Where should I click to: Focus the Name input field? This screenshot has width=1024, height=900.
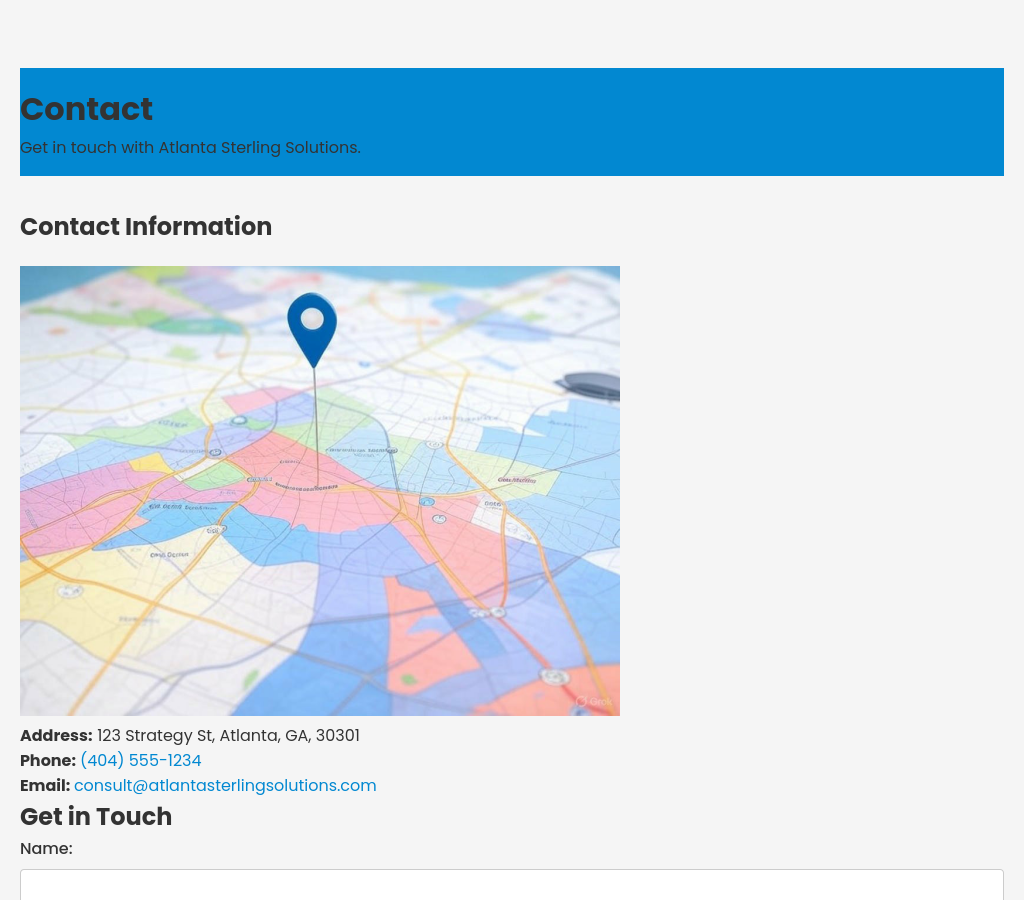click(511, 884)
